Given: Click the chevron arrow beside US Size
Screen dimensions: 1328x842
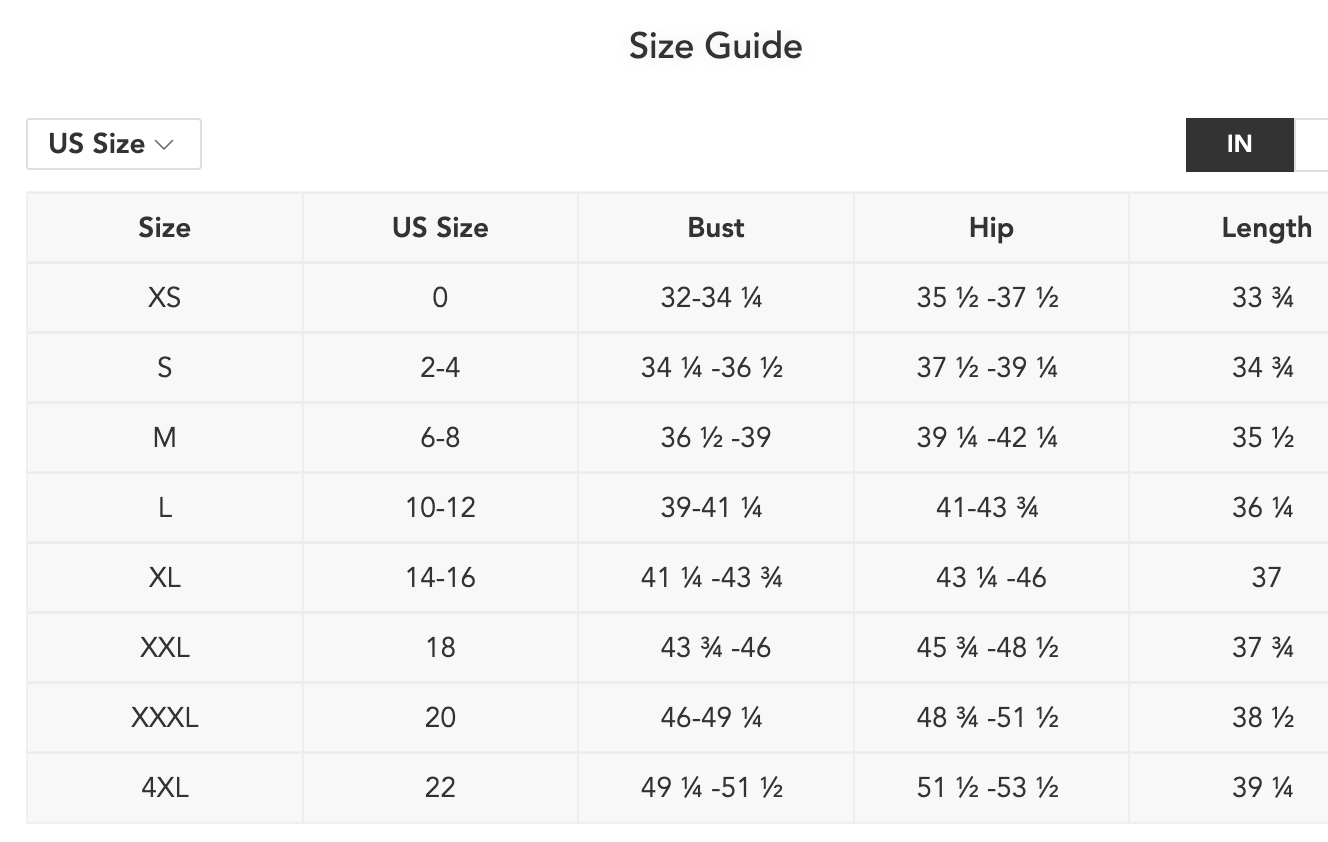Looking at the screenshot, I should (165, 145).
